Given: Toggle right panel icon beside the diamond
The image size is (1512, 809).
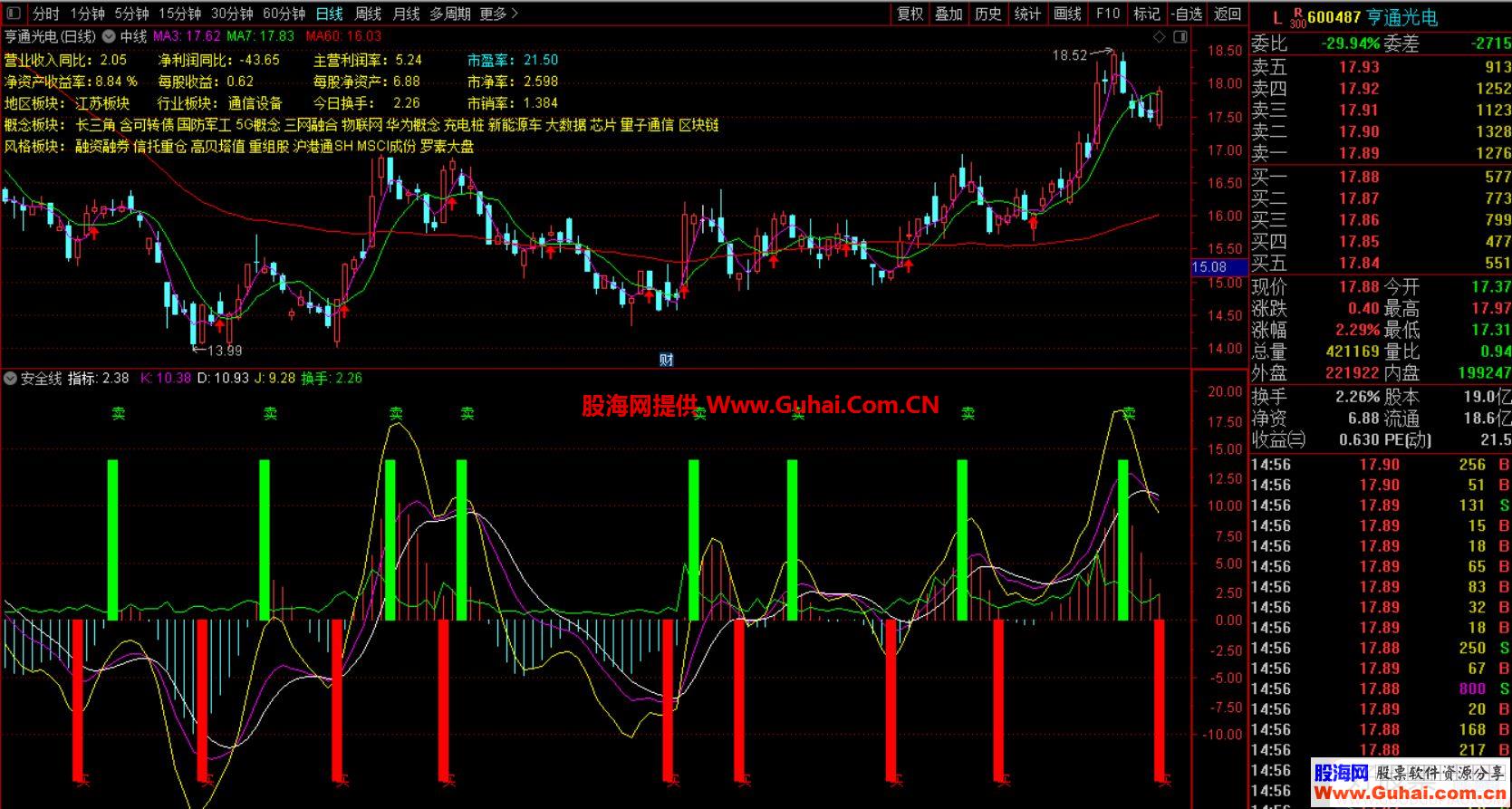Looking at the screenshot, I should [x=1180, y=37].
